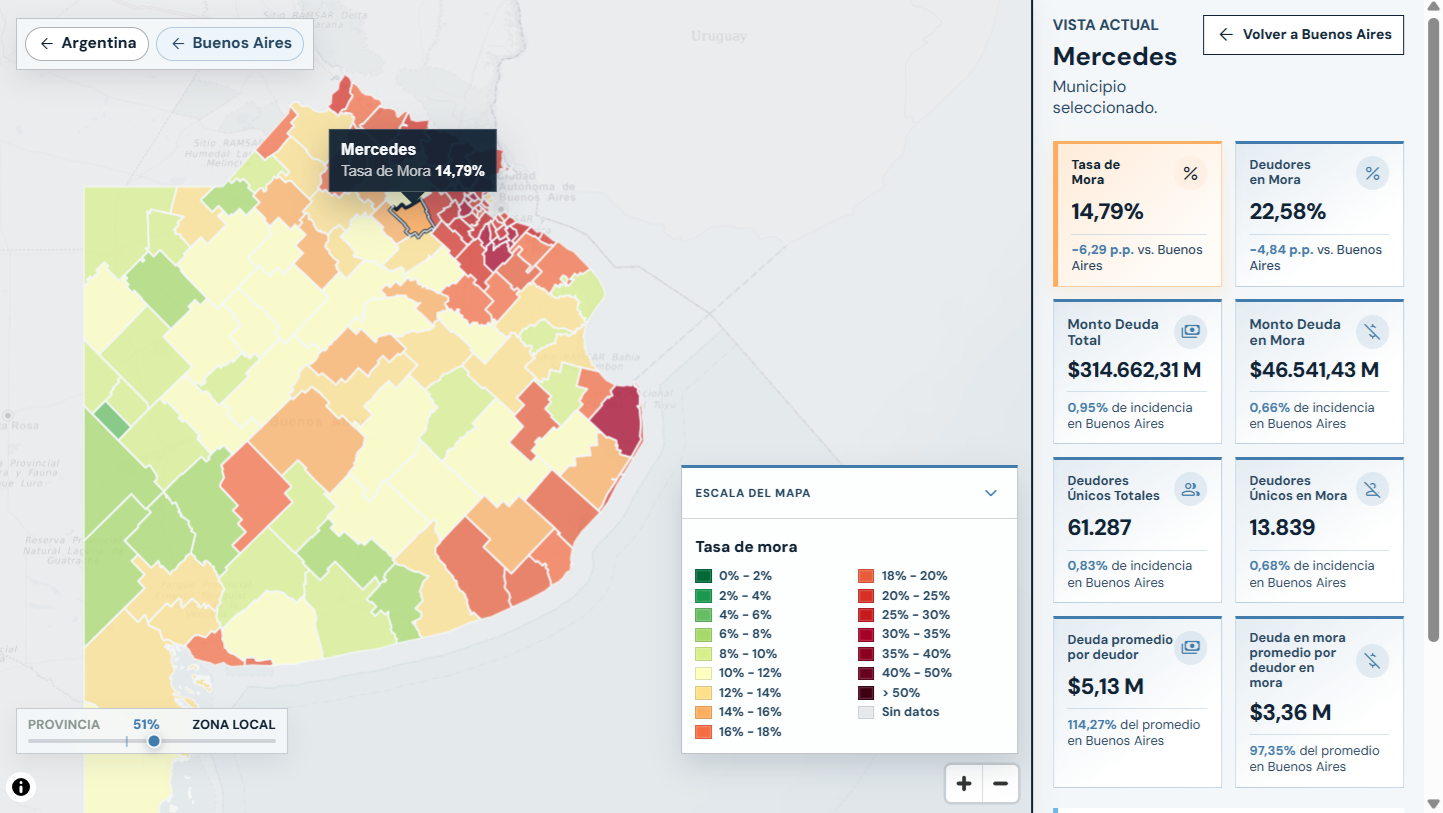1443x813 pixels.
Task: Click the Provincia–Zona Local slider handle
Action: click(154, 741)
